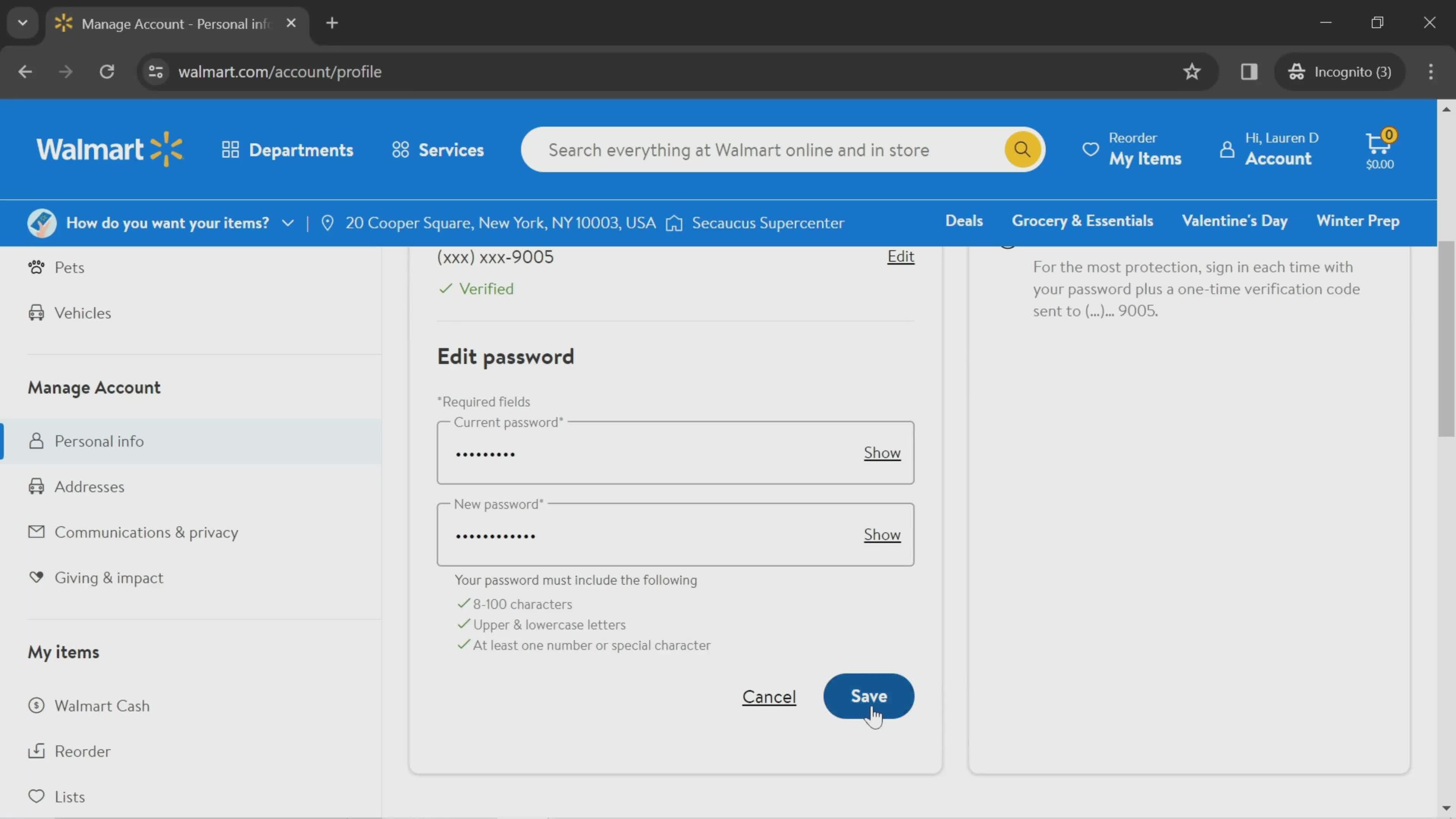Open Chrome three-dot menu
The width and height of the screenshot is (1456, 819).
point(1431,72)
